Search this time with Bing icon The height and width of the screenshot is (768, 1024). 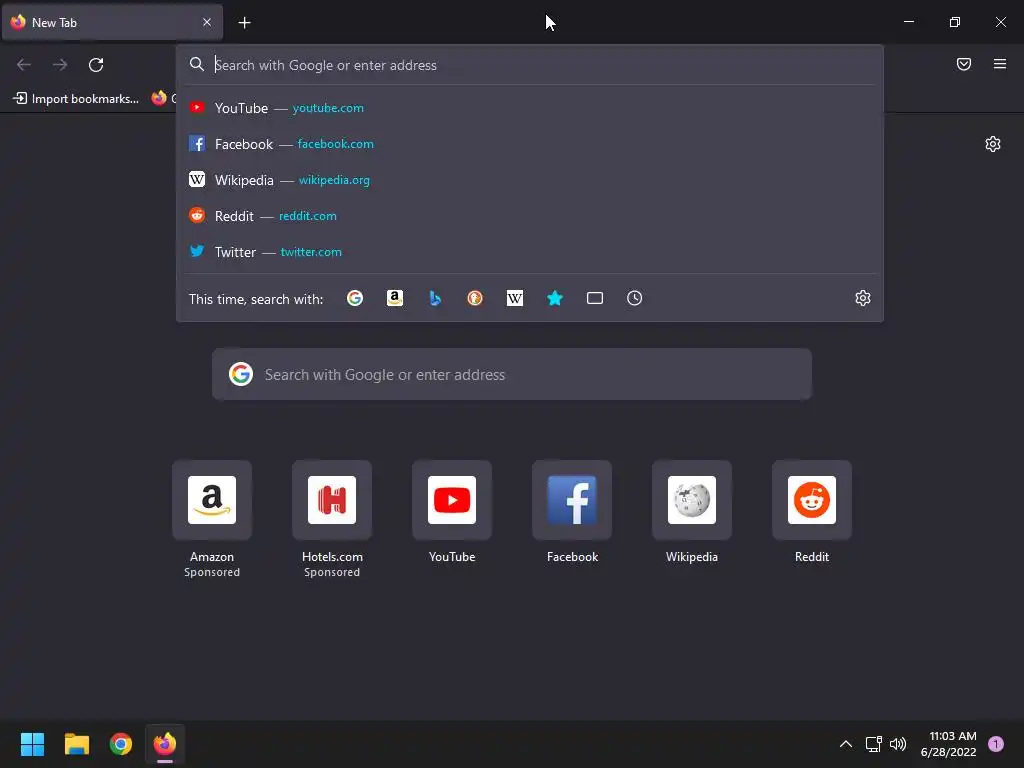435,298
